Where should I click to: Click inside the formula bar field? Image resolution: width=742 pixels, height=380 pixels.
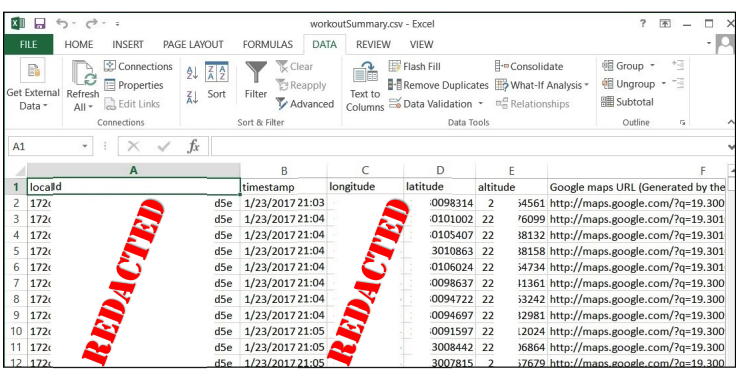[471, 147]
